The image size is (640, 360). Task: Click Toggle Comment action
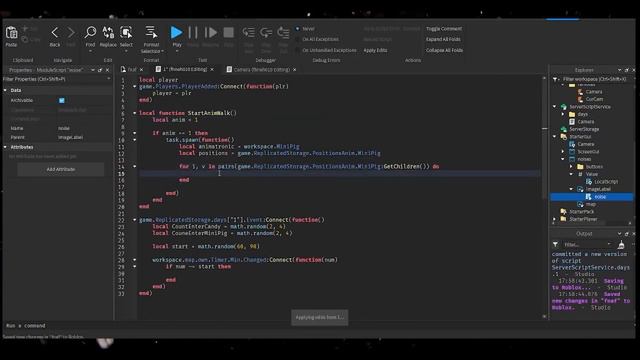point(444,29)
